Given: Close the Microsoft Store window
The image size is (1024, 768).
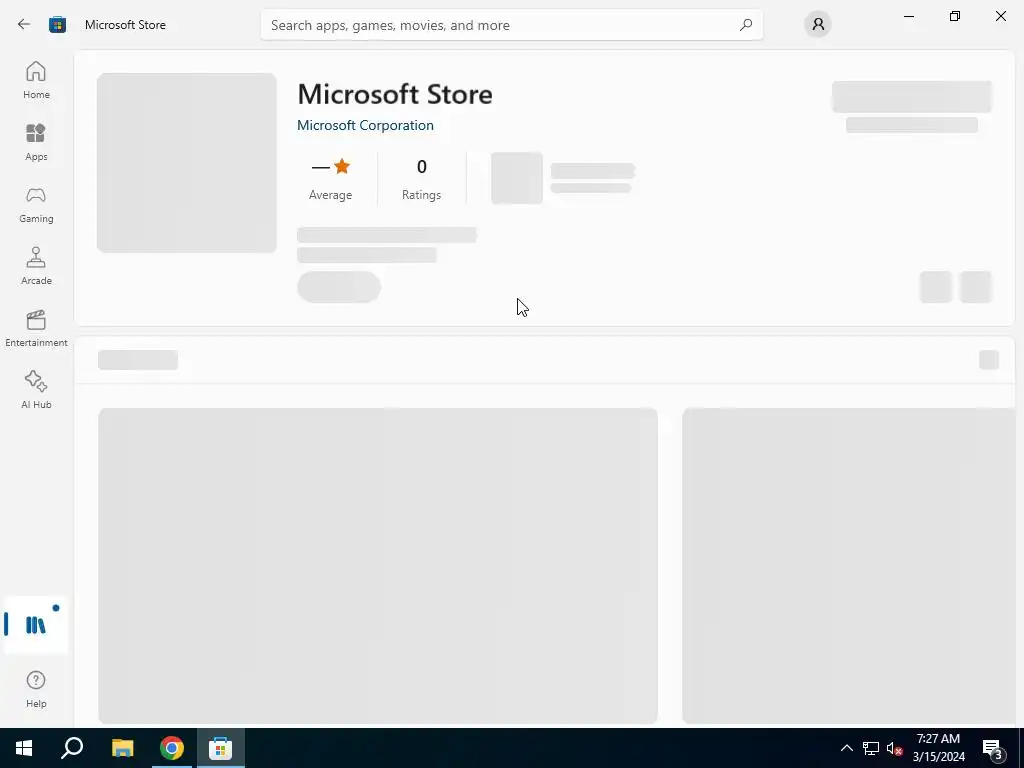Looking at the screenshot, I should point(1000,16).
